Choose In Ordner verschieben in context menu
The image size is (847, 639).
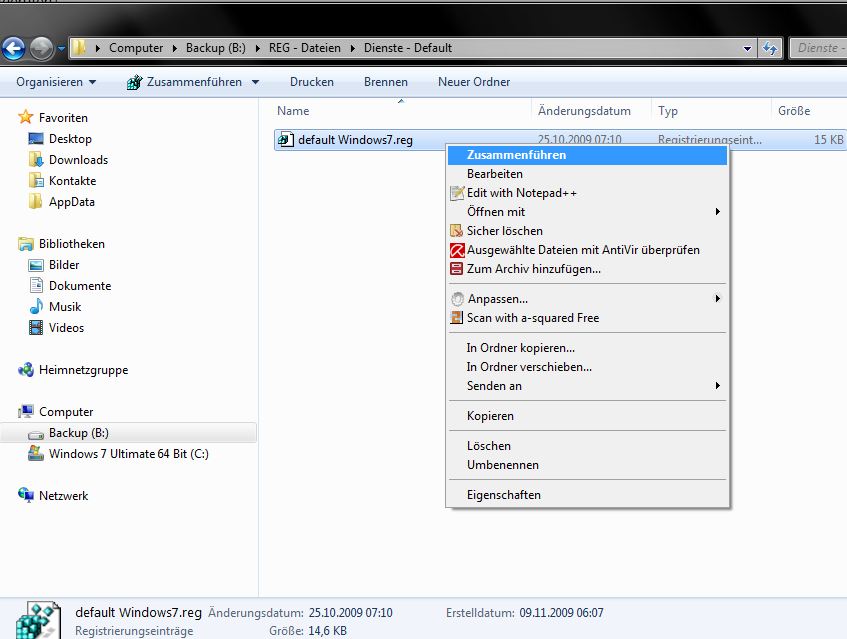pyautogui.click(x=587, y=367)
